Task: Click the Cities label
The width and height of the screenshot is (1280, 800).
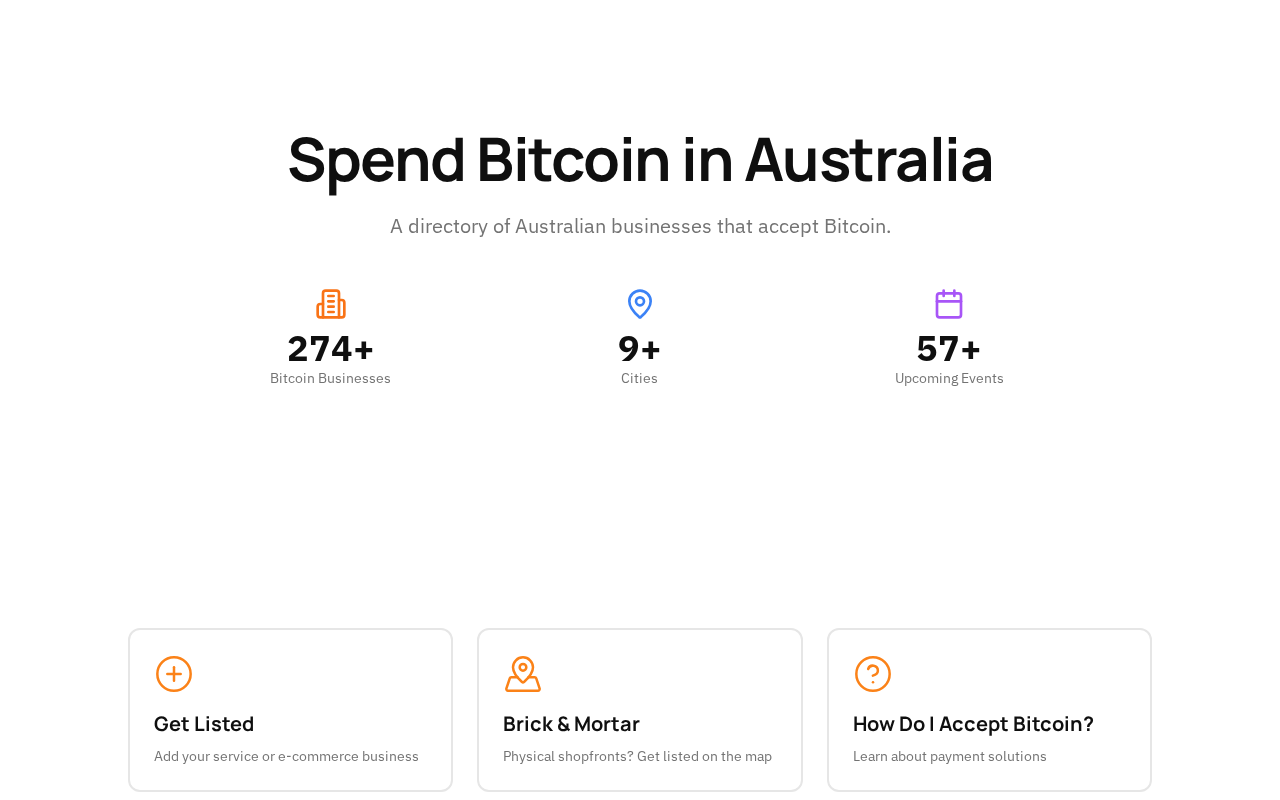Action: [x=639, y=378]
